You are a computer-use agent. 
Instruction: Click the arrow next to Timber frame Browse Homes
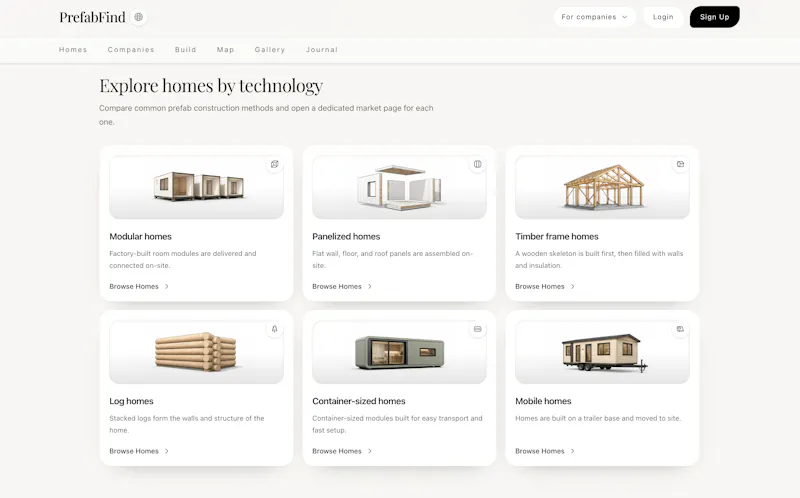(x=572, y=286)
